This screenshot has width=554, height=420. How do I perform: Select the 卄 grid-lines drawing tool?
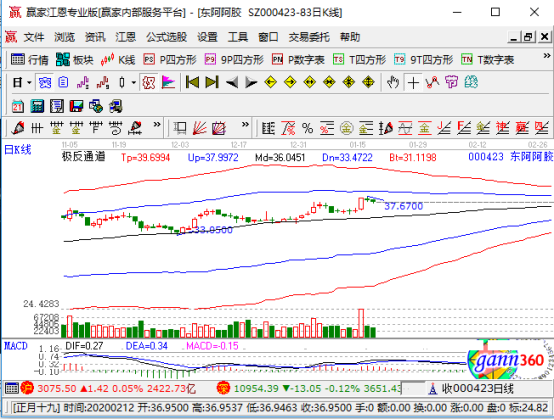(x=37, y=128)
